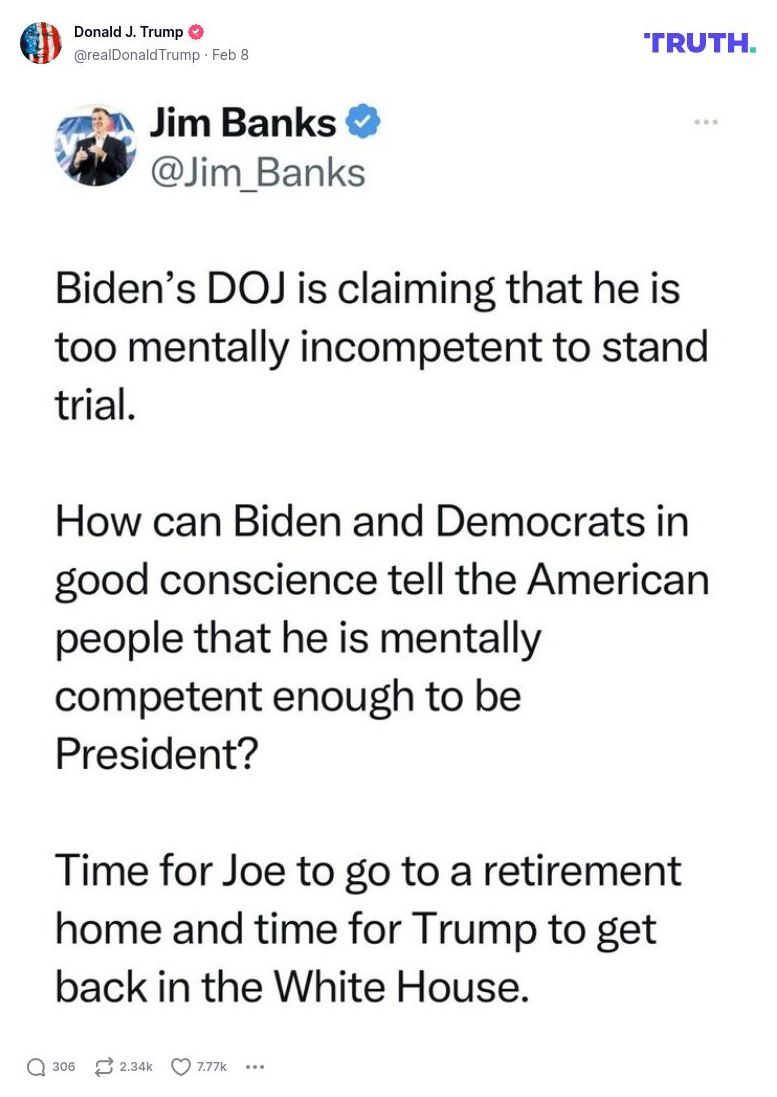
Task: Open the three-dot menu on the Jim Banks tweet
Action: 706,122
